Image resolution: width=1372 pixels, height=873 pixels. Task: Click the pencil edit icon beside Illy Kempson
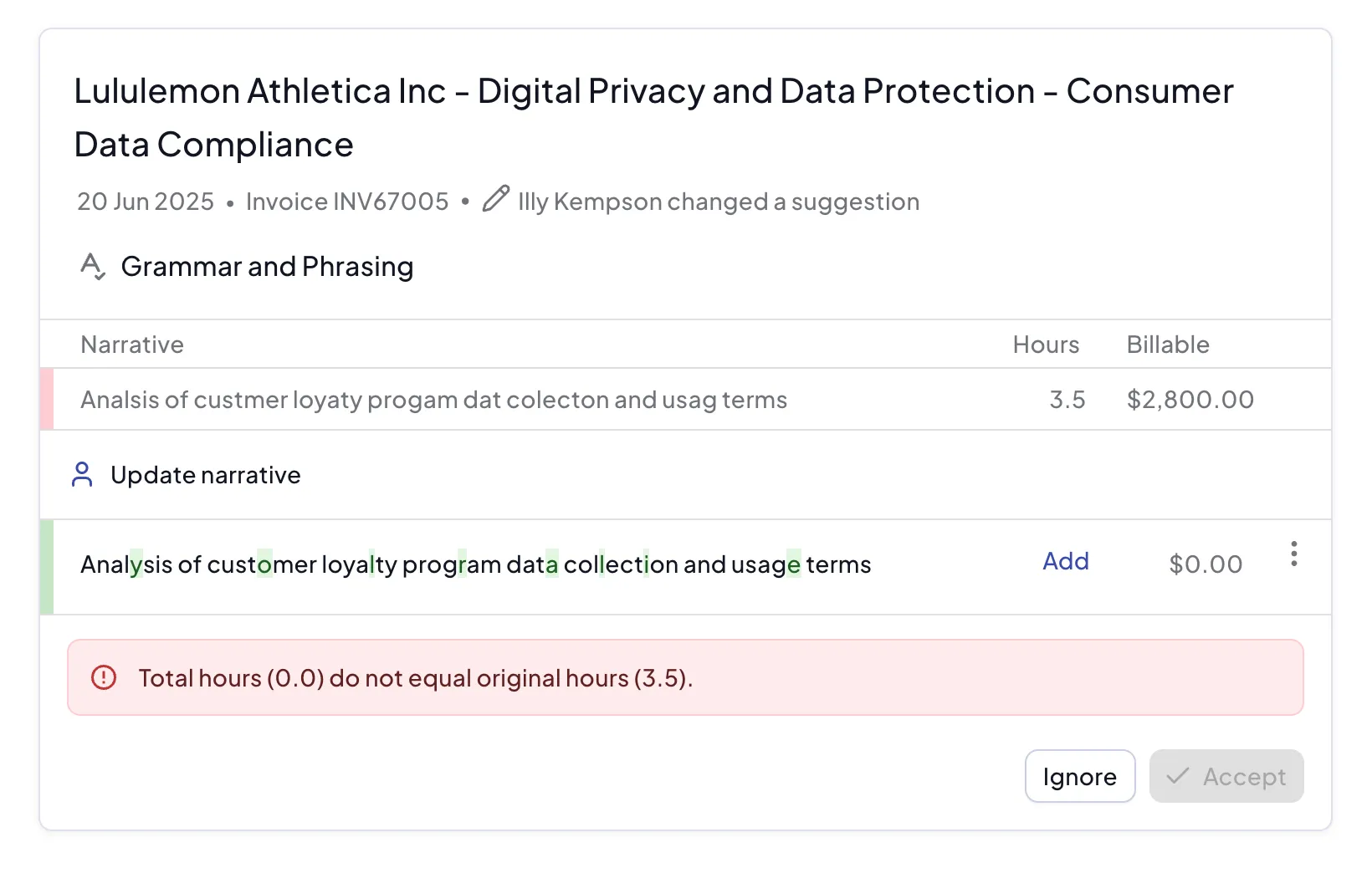pyautogui.click(x=495, y=200)
